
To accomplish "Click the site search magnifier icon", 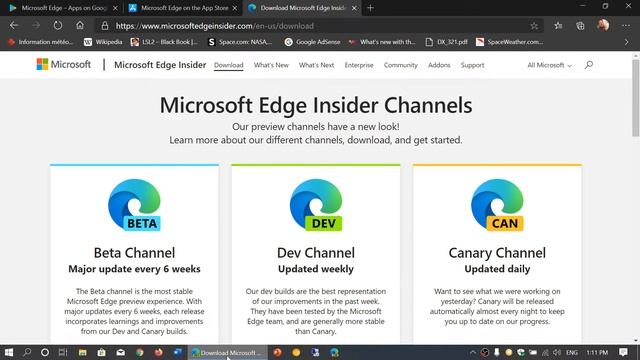I will 589,65.
